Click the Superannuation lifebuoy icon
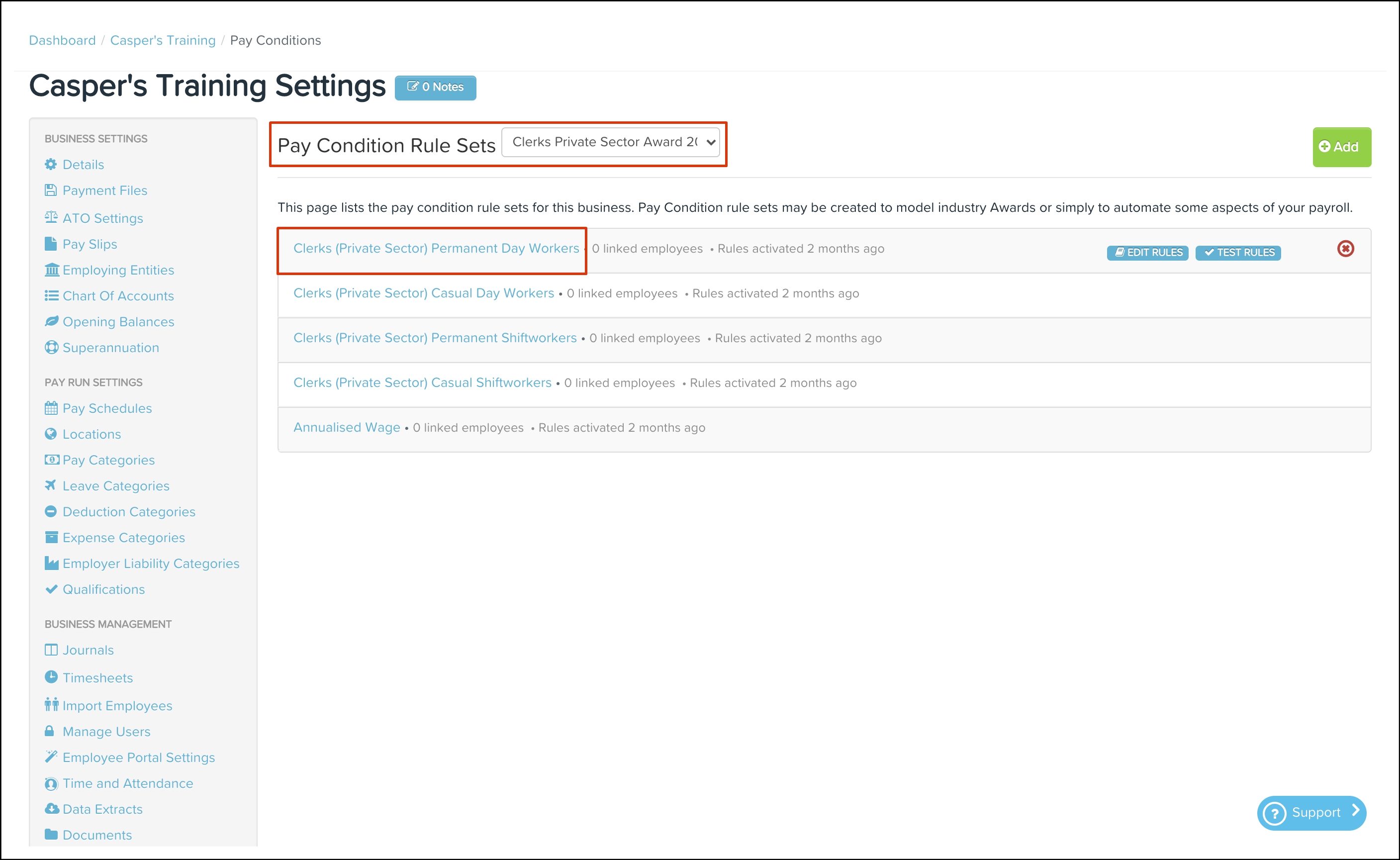The image size is (1400, 860). point(51,348)
